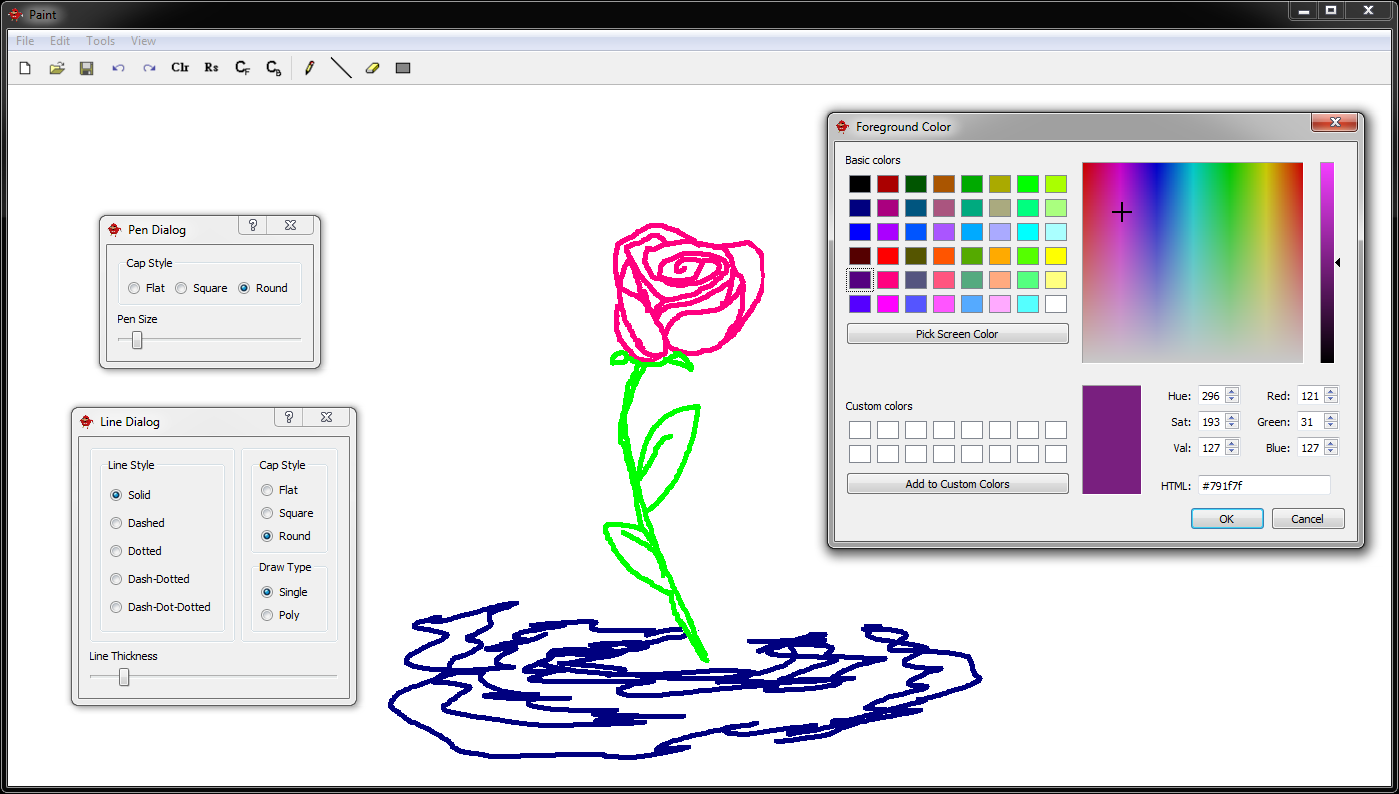
Task: Select the Square cap style in Pen Dialog
Action: (181, 288)
